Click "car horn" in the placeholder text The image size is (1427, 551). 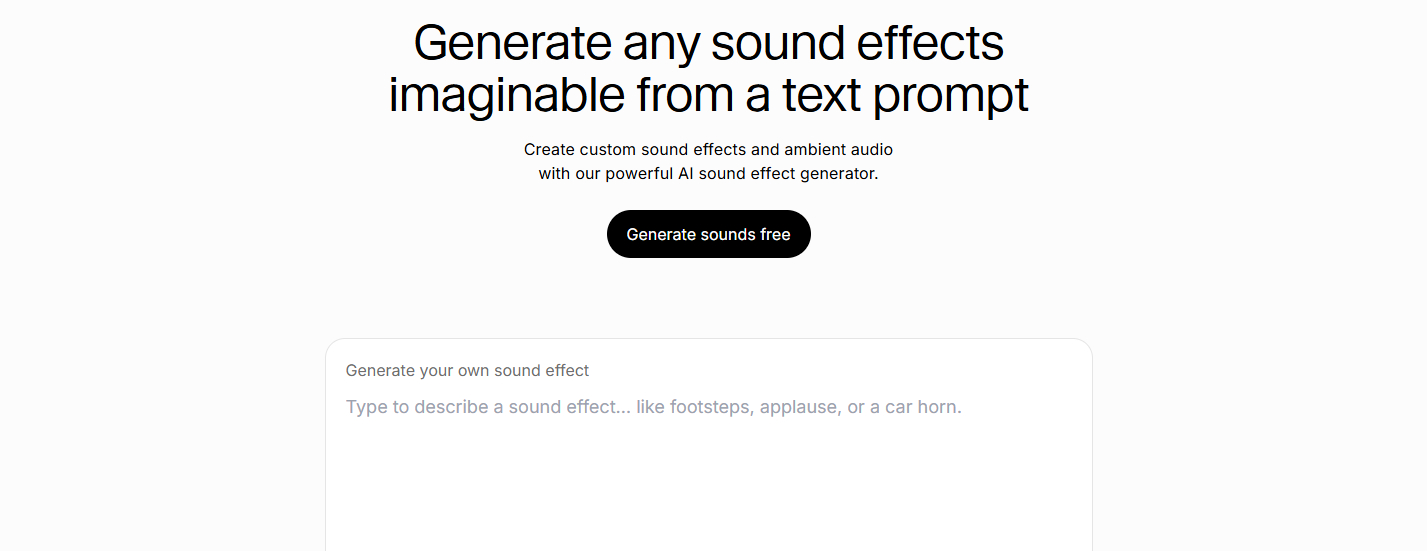pyautogui.click(x=923, y=408)
